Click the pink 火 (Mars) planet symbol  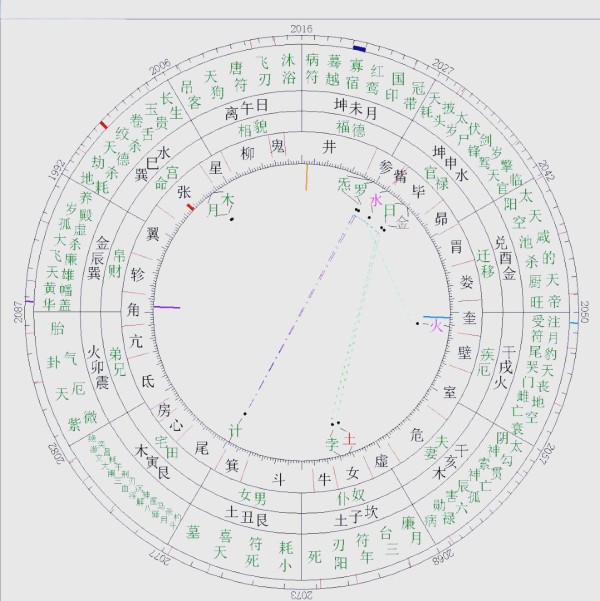pyautogui.click(x=434, y=325)
